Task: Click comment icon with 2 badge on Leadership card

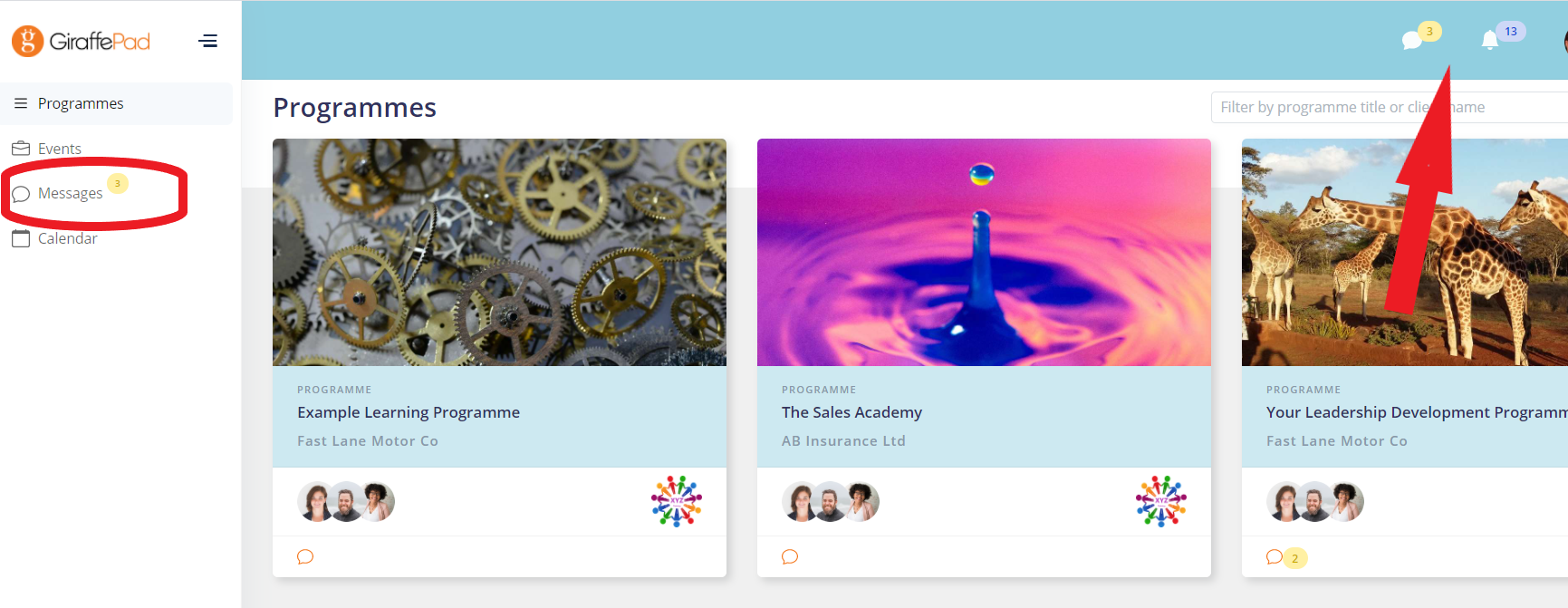Action: click(x=1285, y=557)
